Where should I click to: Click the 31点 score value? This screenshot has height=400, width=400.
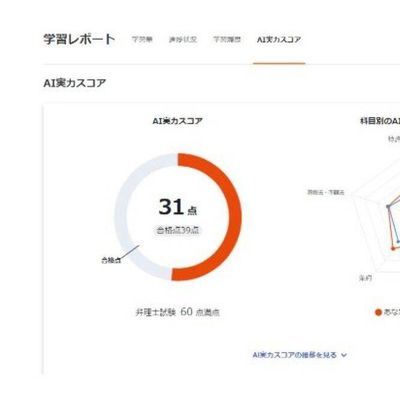coord(178,207)
